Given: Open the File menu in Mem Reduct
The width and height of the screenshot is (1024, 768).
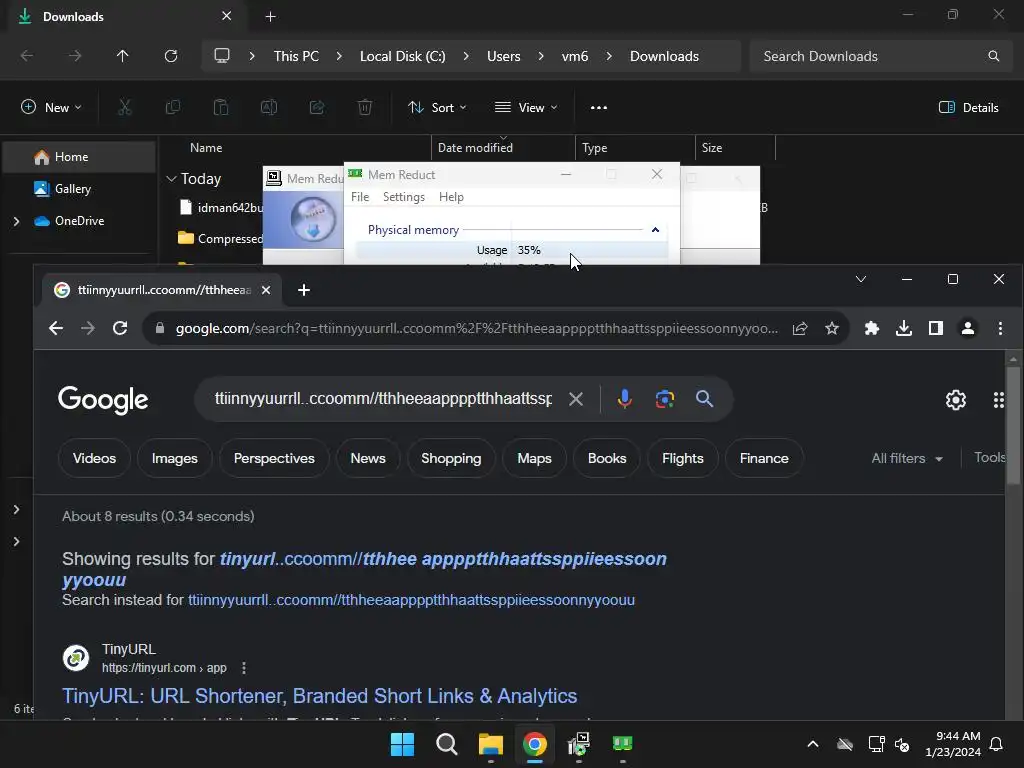Looking at the screenshot, I should (x=360, y=197).
